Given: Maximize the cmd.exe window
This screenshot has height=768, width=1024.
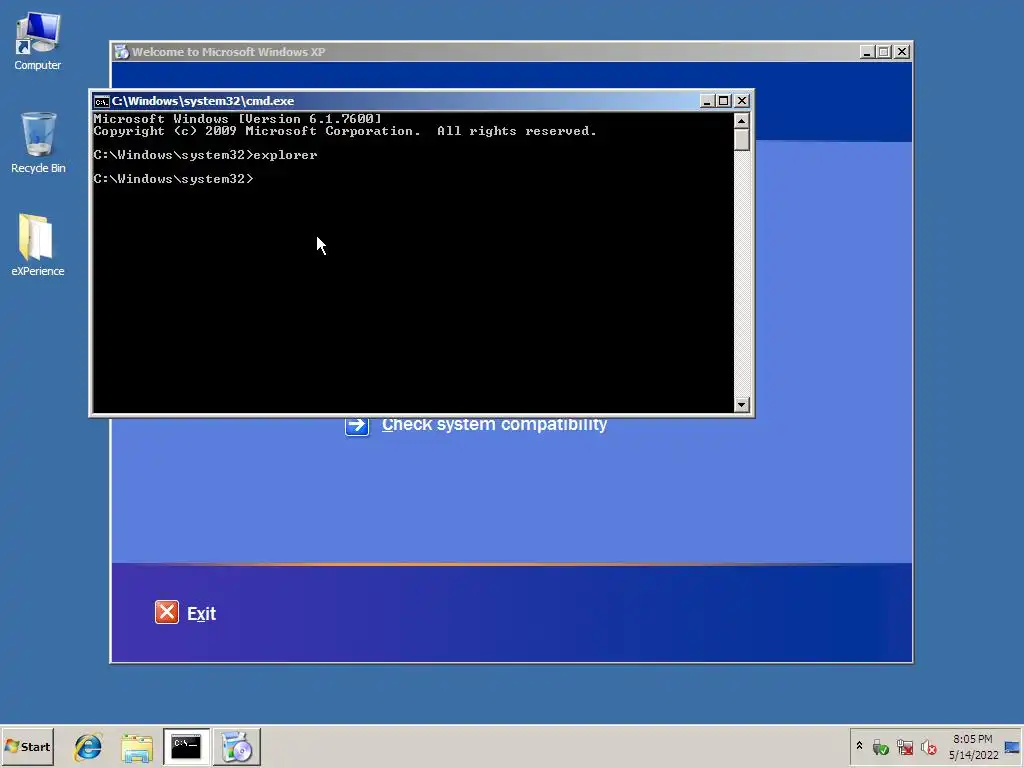Looking at the screenshot, I should [724, 101].
